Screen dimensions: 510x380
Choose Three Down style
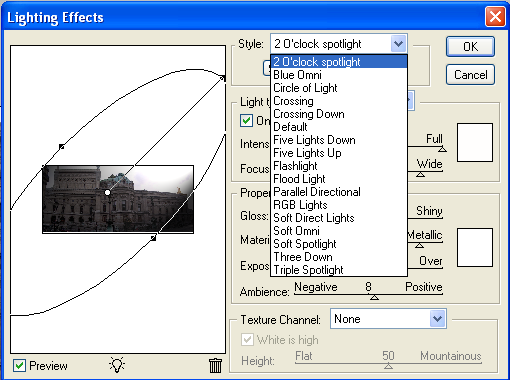pos(339,257)
